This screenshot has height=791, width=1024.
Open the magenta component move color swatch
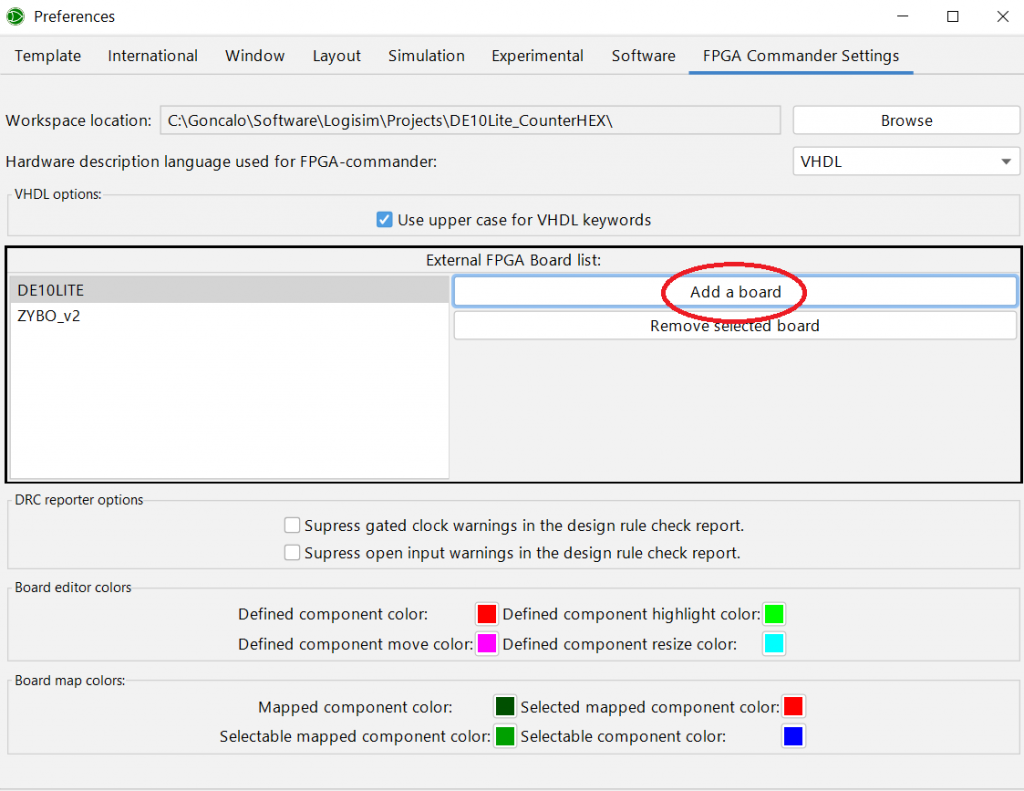coord(487,644)
